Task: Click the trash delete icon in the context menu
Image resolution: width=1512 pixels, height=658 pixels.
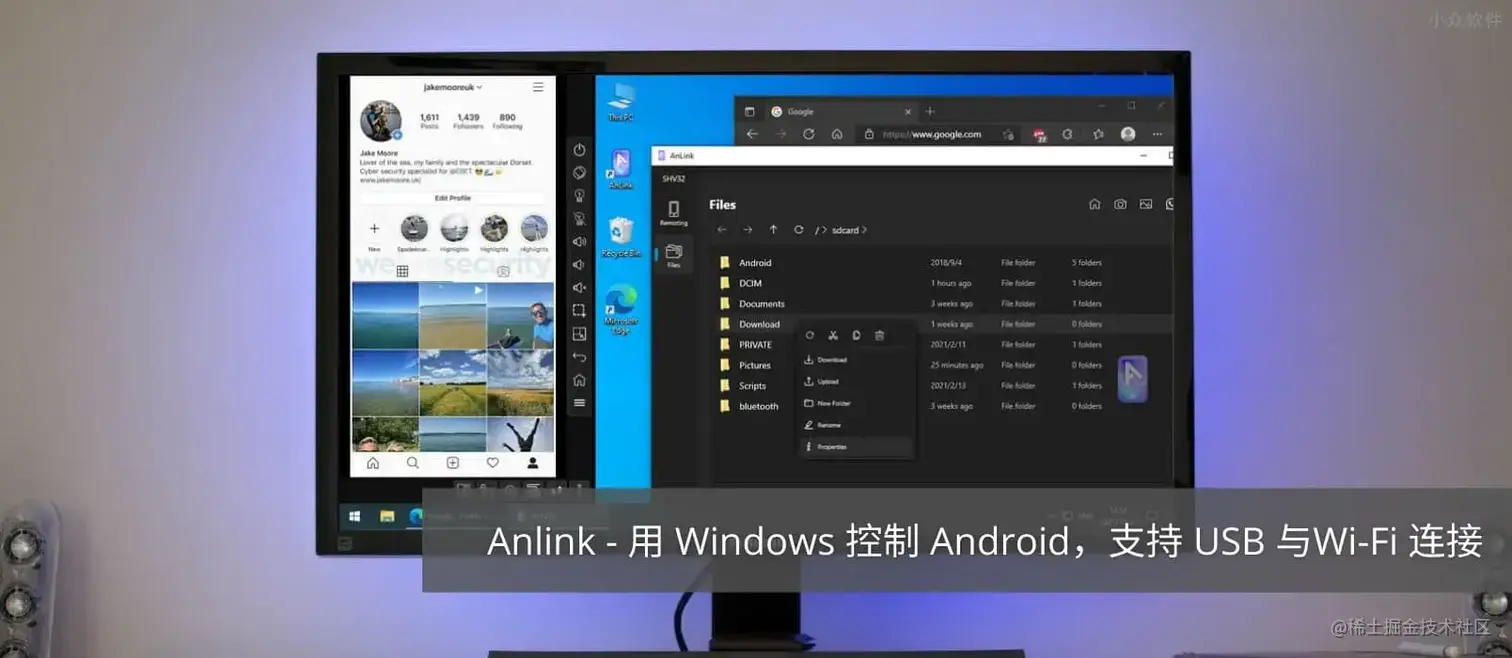Action: coord(879,335)
